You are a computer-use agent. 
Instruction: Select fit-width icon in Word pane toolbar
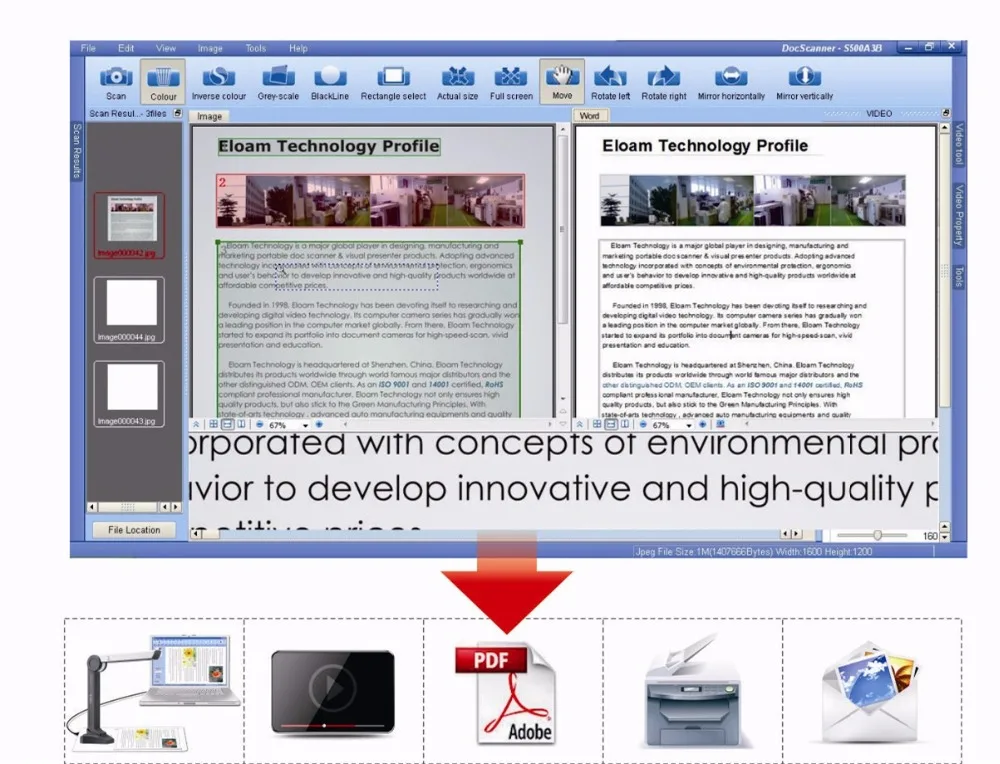611,424
